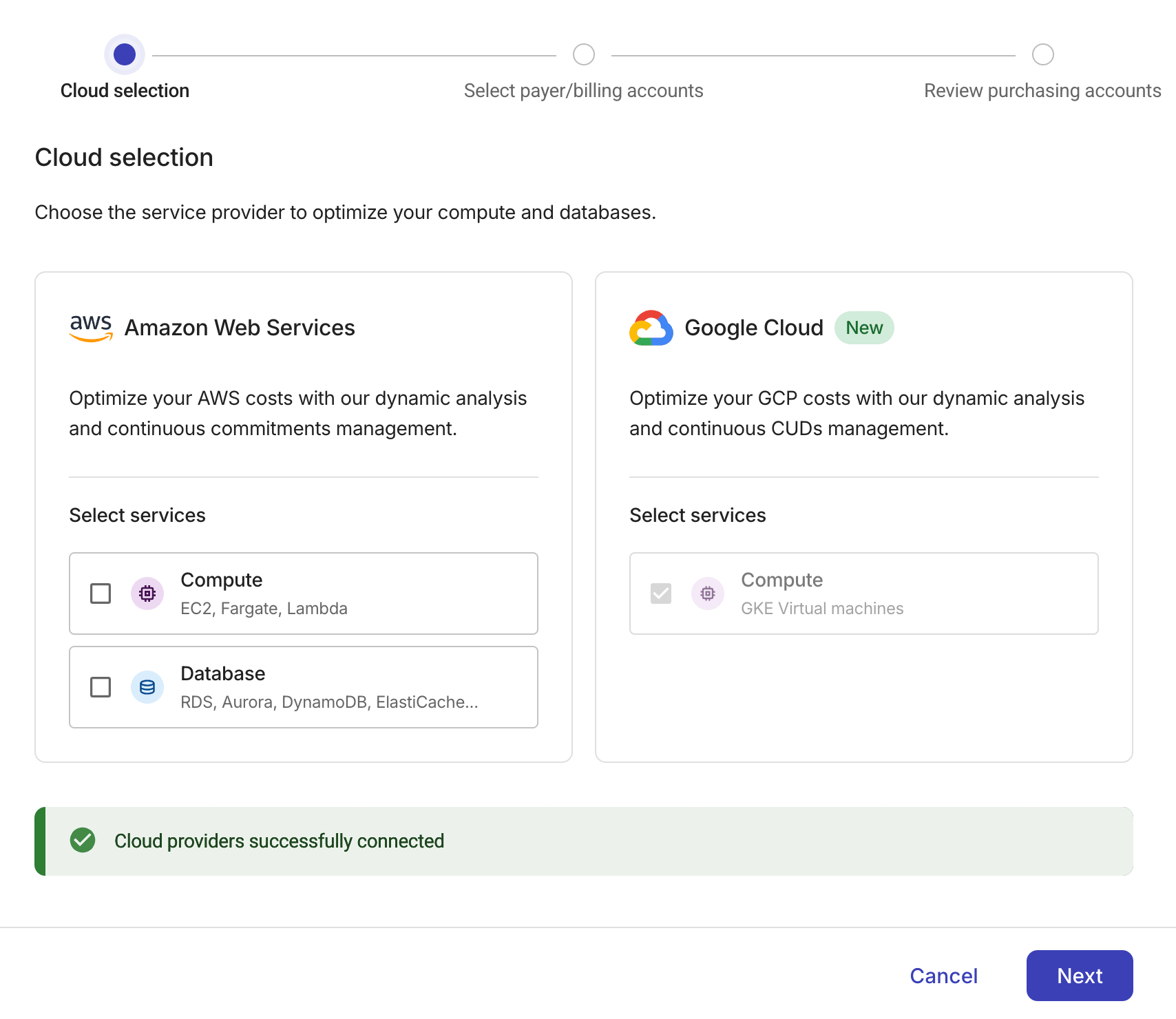
Task: Click the Google Cloud Select services label
Action: 697,515
